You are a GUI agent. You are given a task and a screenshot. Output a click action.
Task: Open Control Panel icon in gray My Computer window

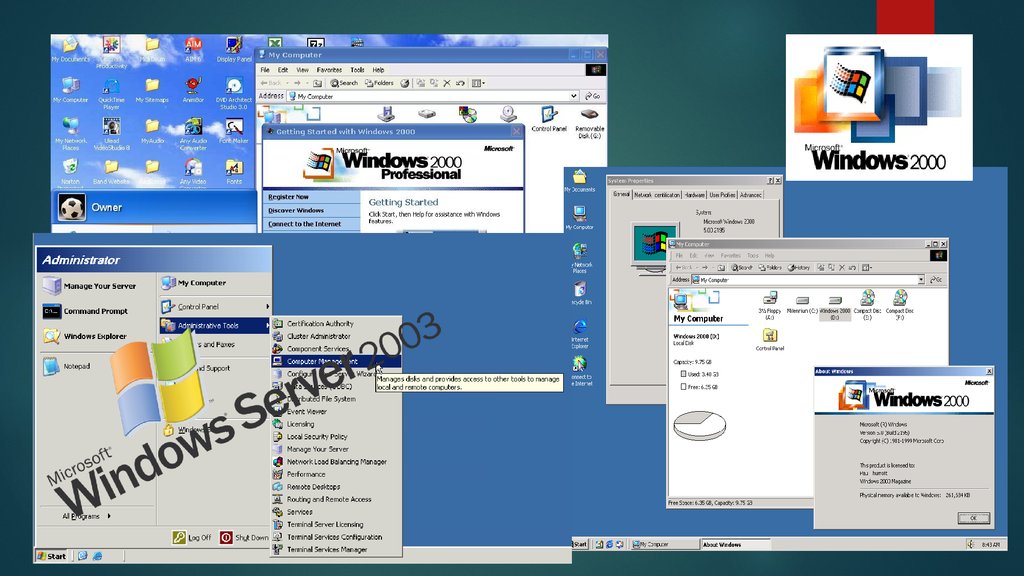770,340
